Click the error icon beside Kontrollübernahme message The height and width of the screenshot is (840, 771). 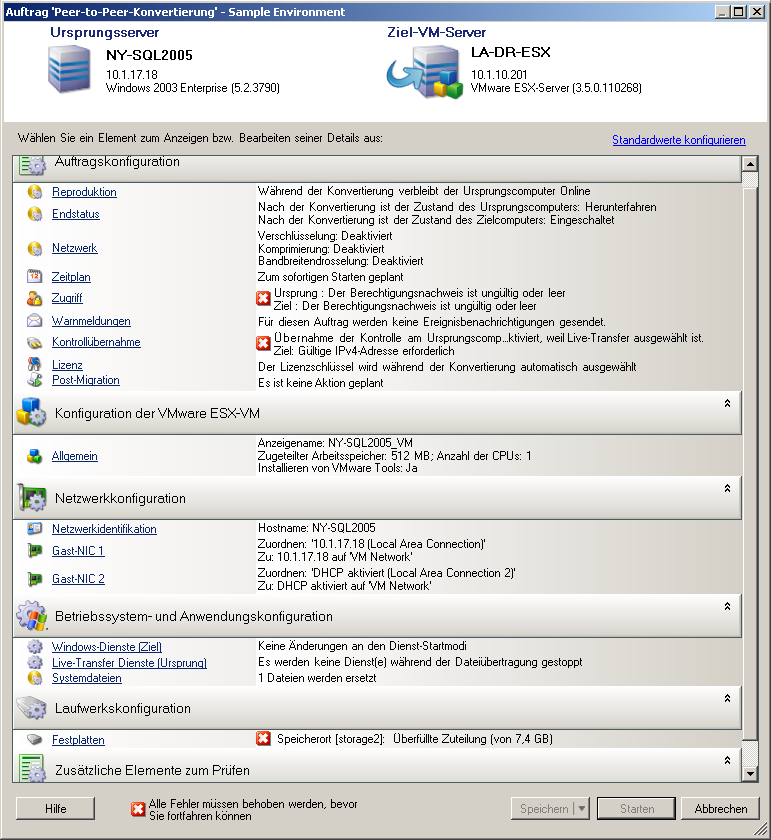263,343
